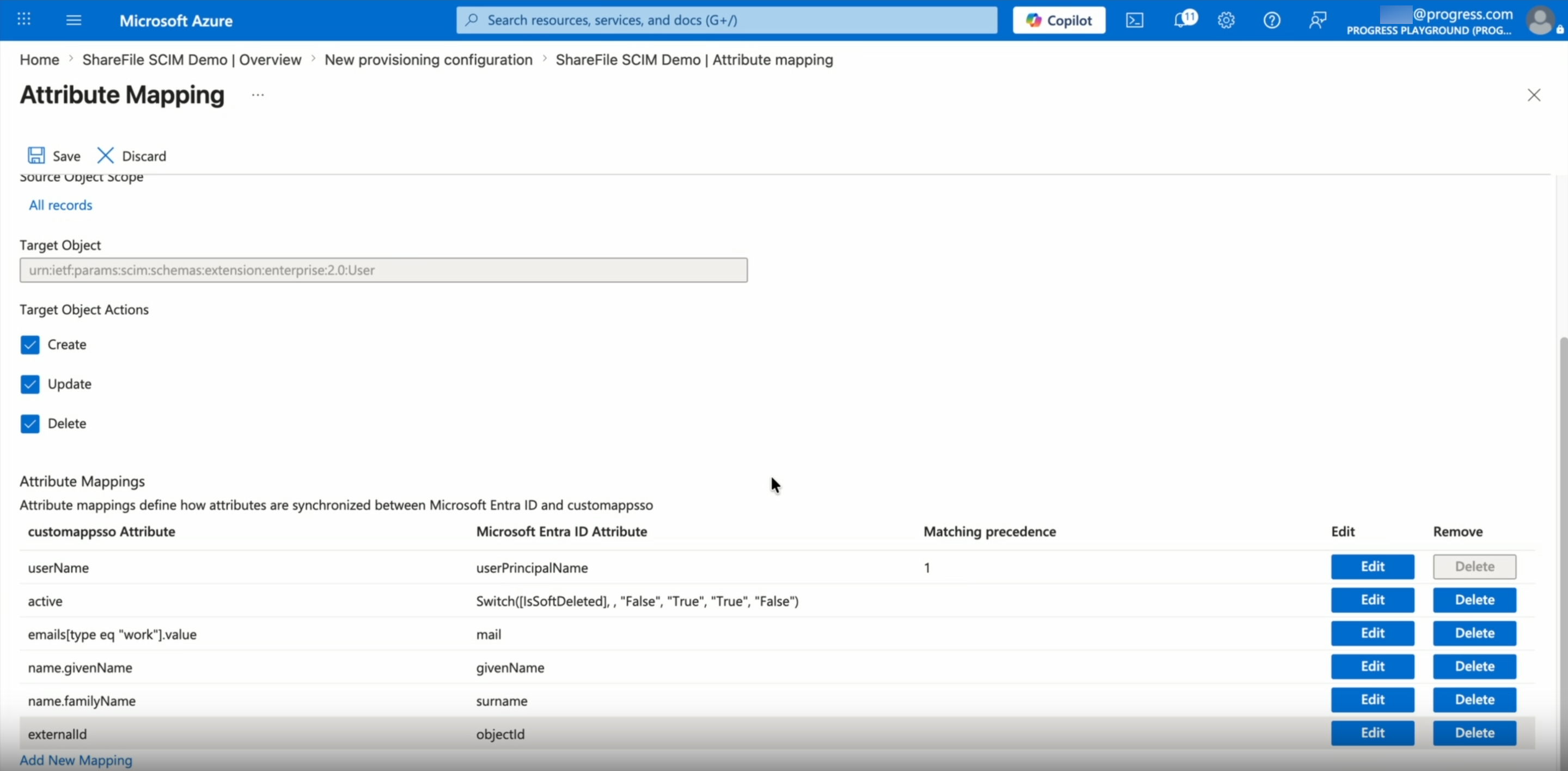Viewport: 1568px width, 771px height.
Task: Click the Microsoft Azure home title
Action: point(176,21)
